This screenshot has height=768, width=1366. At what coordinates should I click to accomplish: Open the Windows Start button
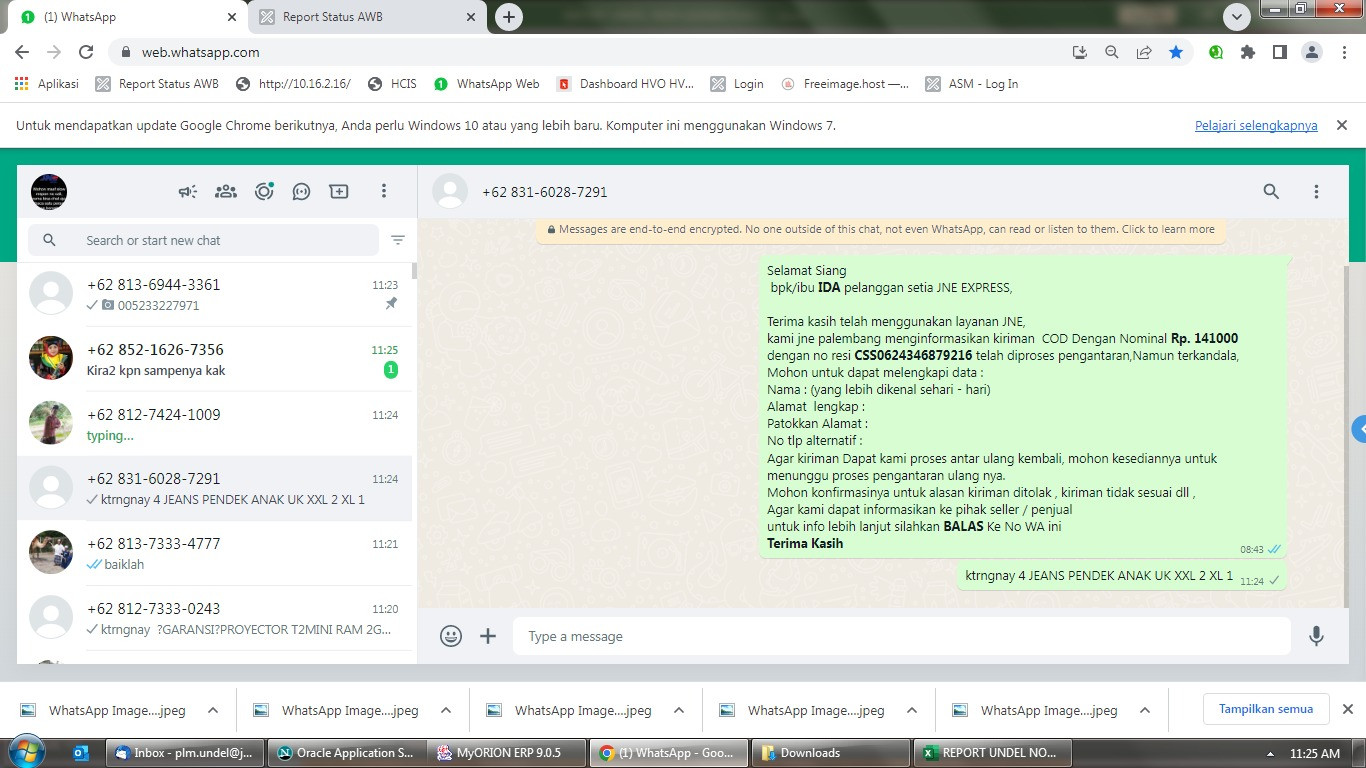(x=26, y=753)
